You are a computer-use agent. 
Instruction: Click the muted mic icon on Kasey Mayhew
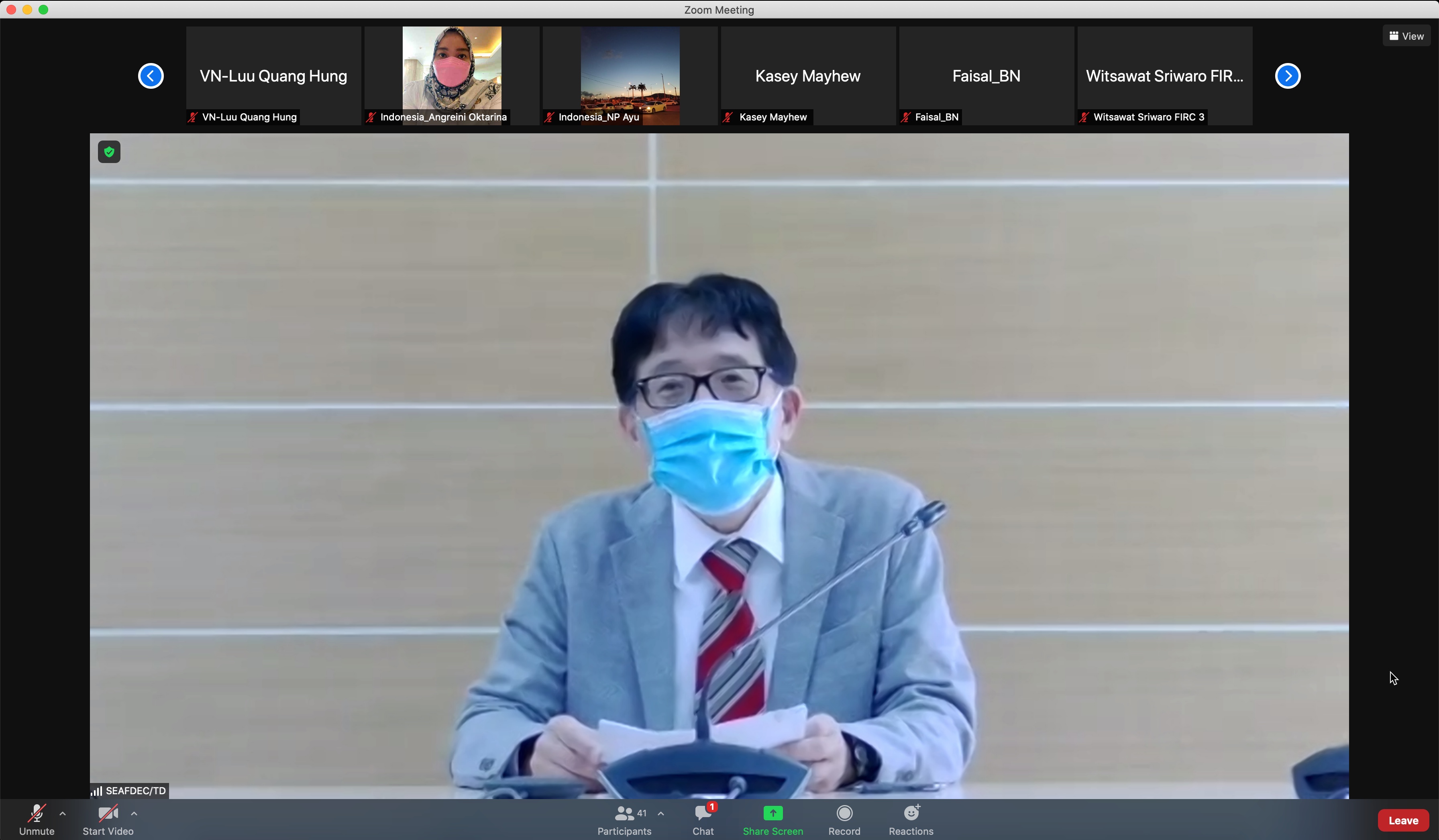tap(728, 117)
